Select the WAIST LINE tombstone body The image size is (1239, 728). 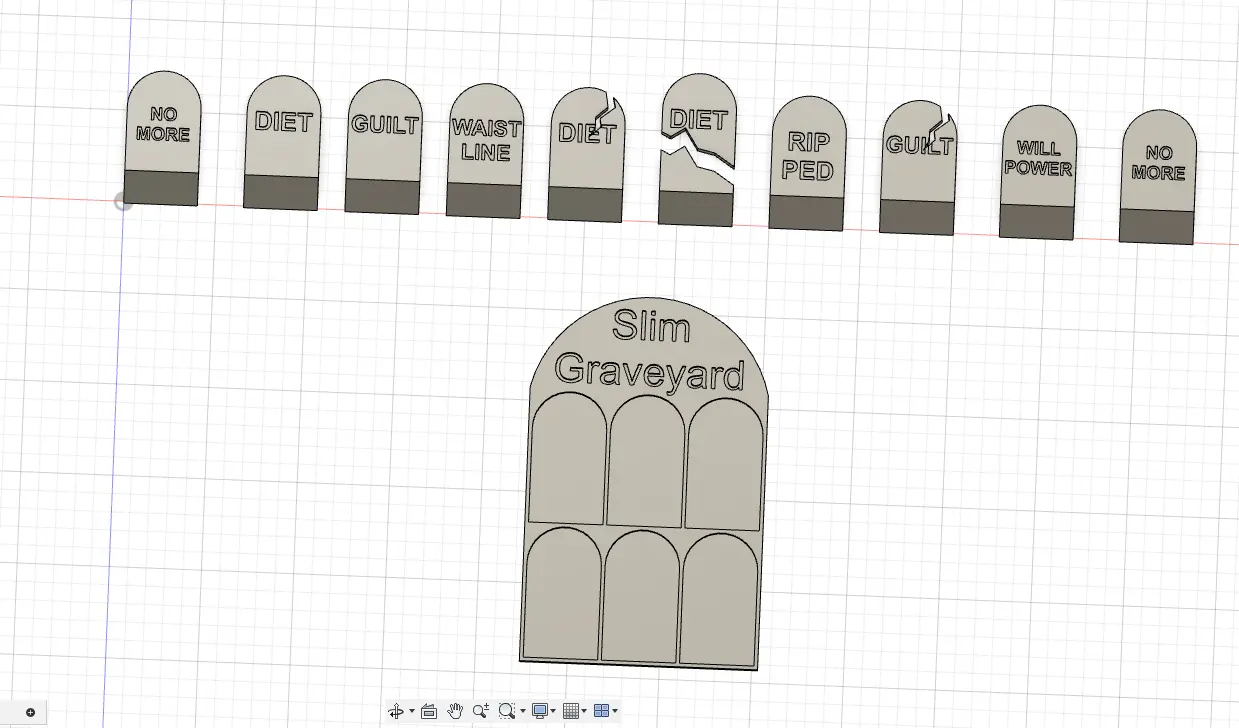(x=484, y=151)
